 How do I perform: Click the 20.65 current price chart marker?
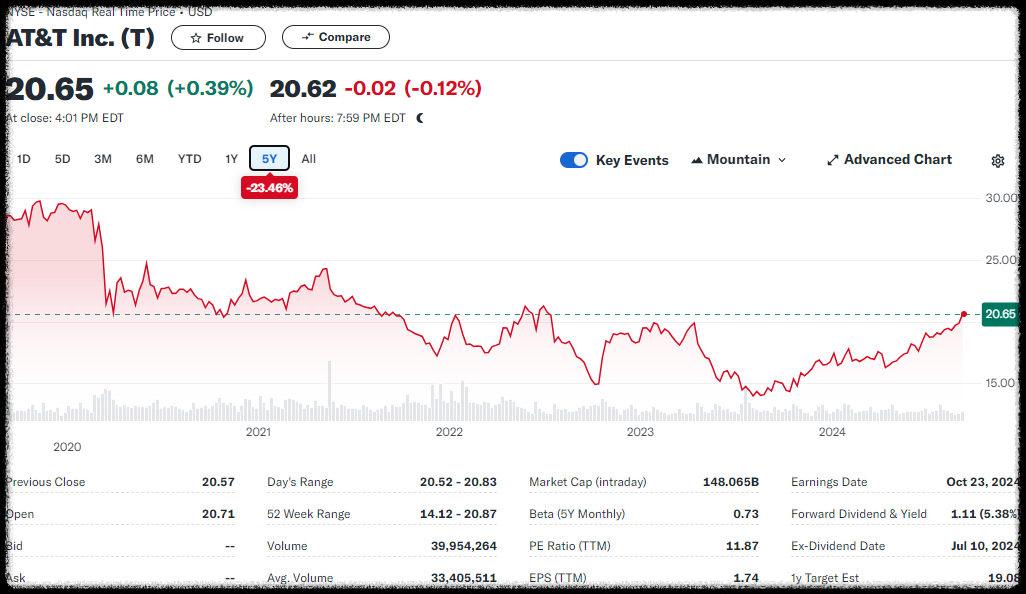pyautogui.click(x=1000, y=314)
